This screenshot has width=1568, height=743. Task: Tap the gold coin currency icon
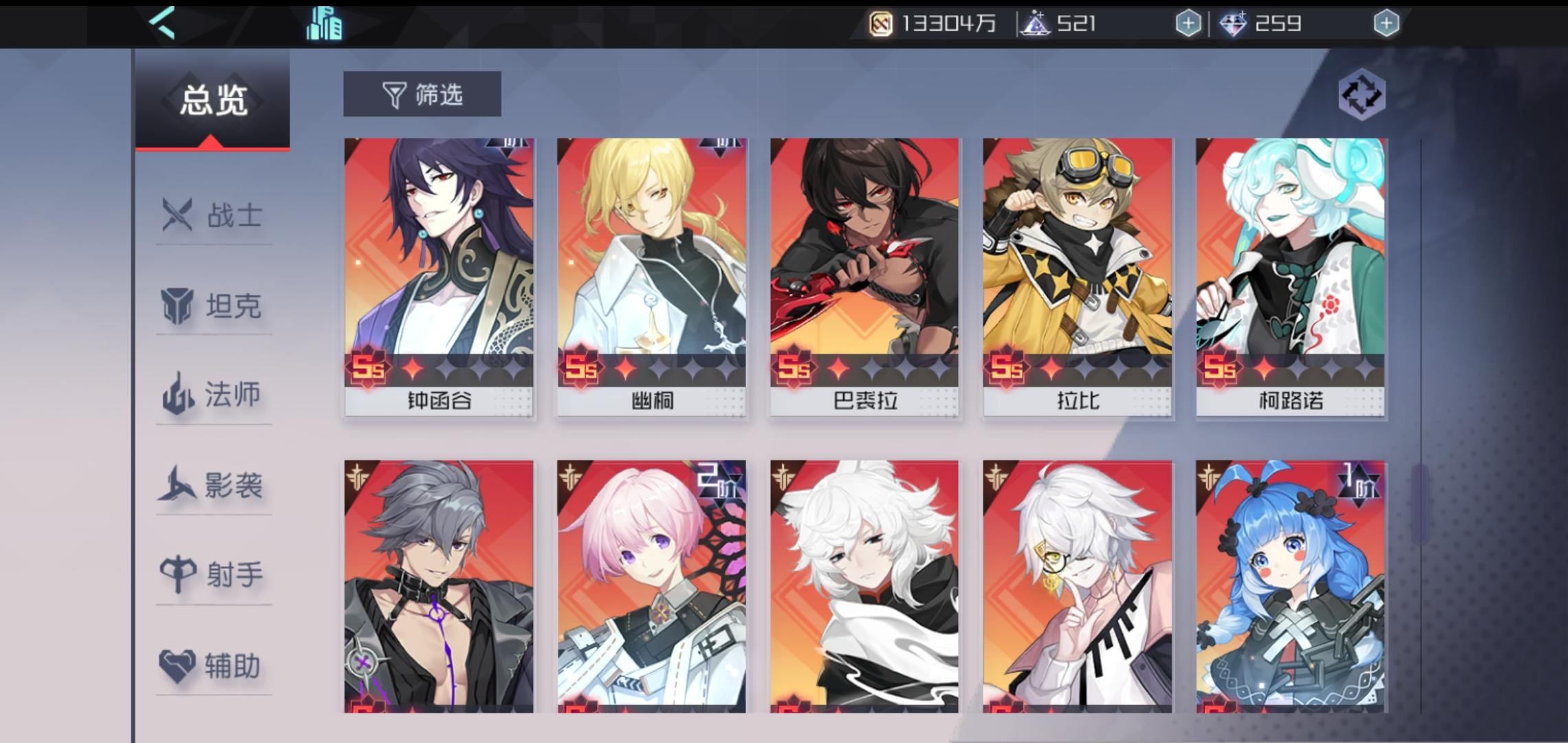pos(881,24)
